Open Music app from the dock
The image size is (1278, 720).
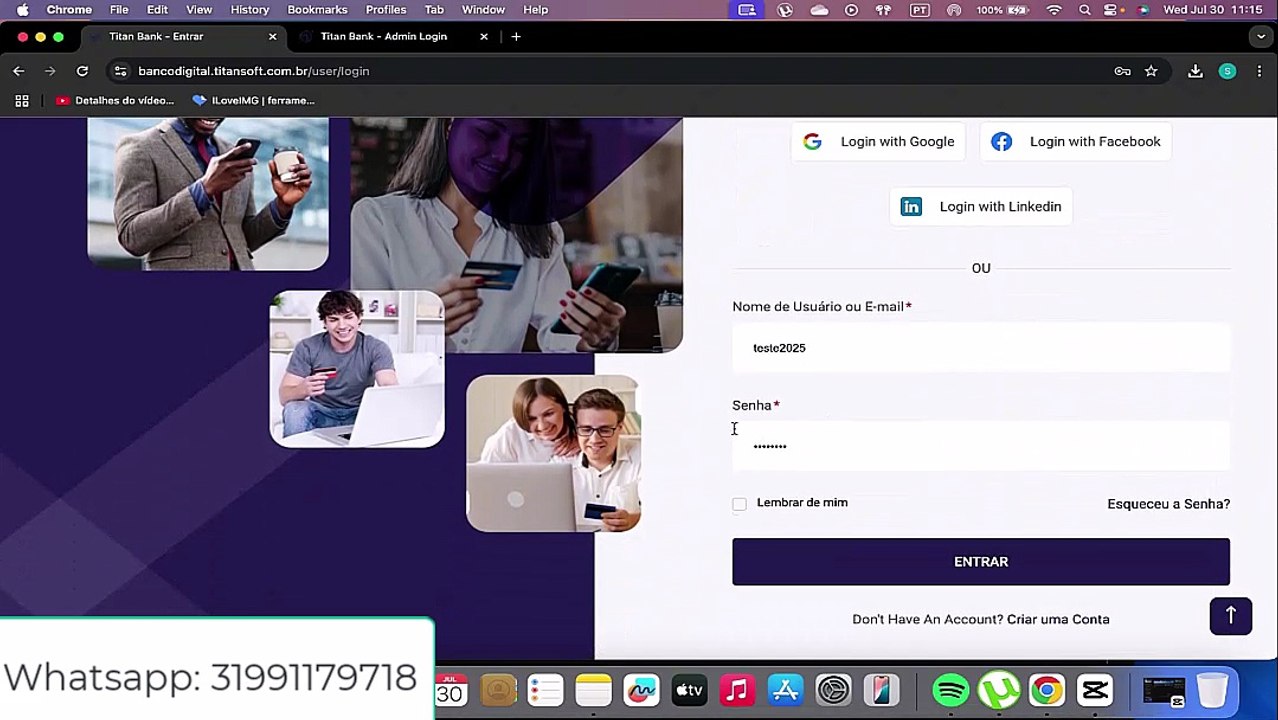click(737, 690)
